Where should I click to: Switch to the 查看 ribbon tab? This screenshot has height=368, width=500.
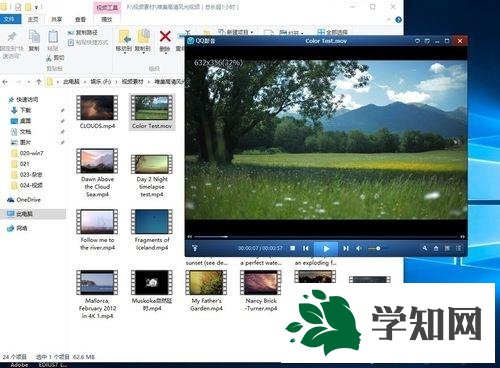[x=80, y=19]
